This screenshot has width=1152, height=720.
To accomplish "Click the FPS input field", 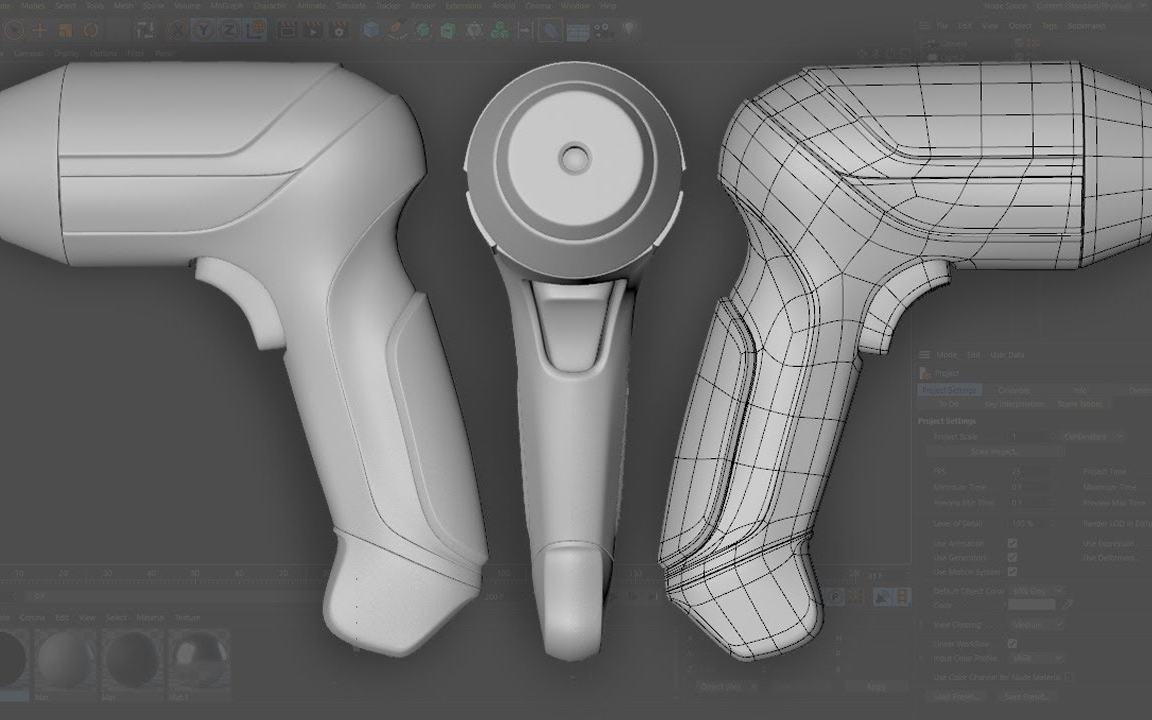I will [1032, 471].
